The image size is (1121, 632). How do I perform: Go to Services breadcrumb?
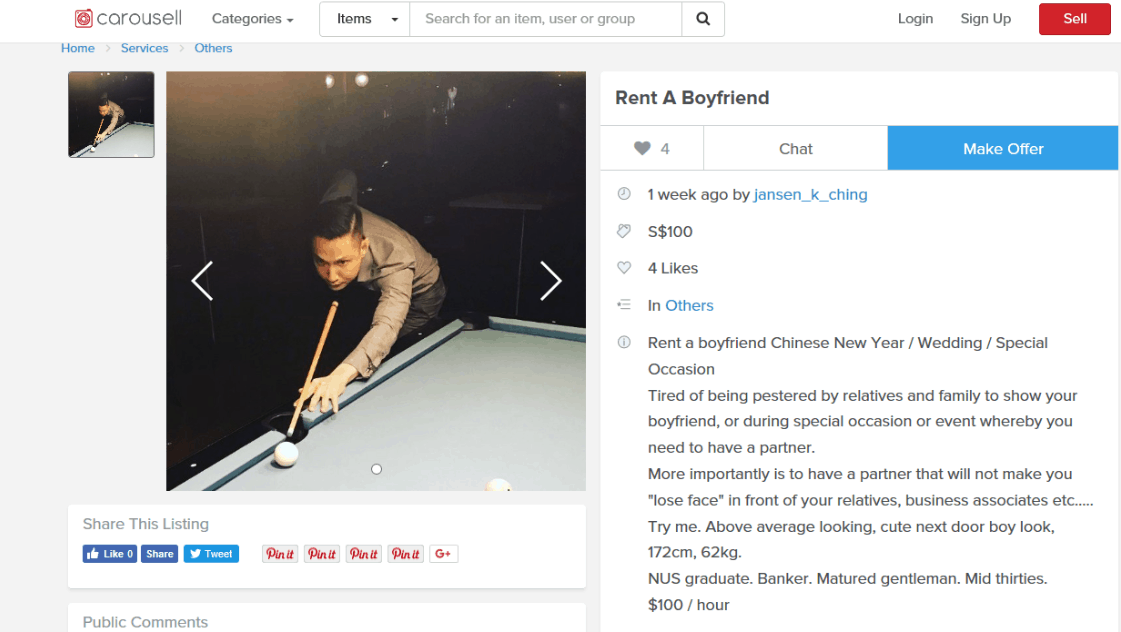pos(144,48)
